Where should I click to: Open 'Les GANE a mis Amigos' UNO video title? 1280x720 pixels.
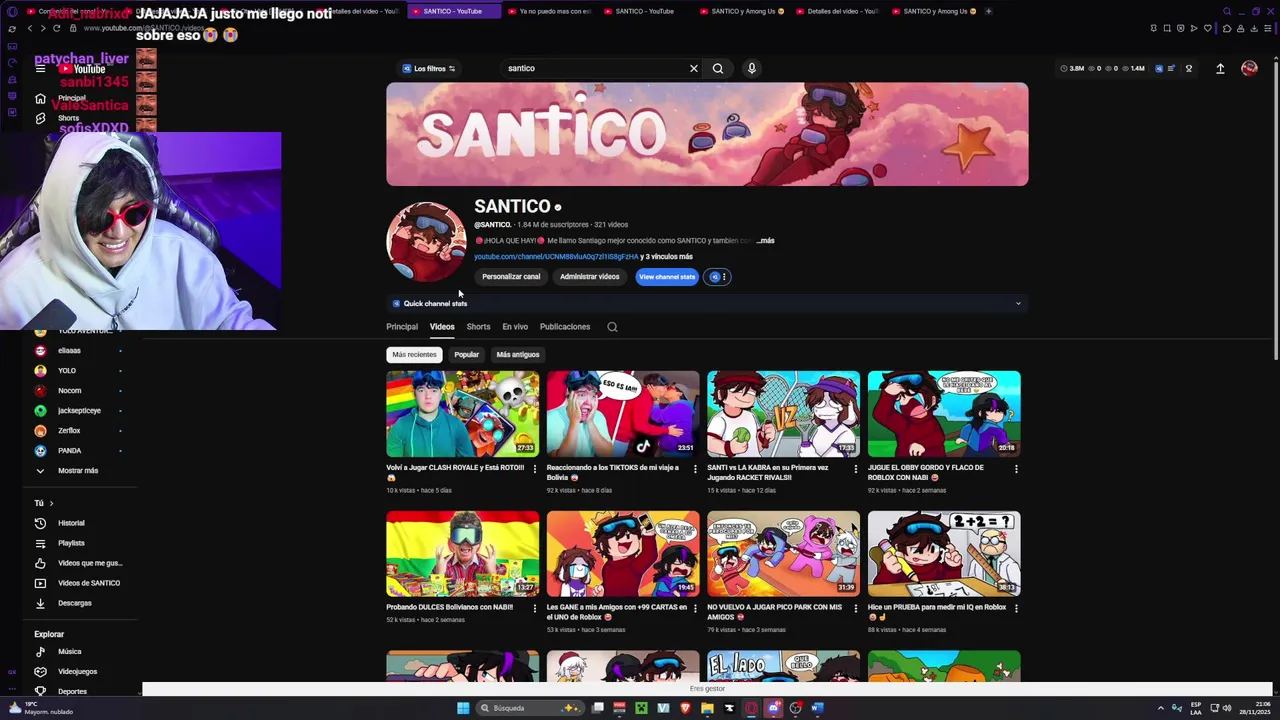(x=616, y=612)
